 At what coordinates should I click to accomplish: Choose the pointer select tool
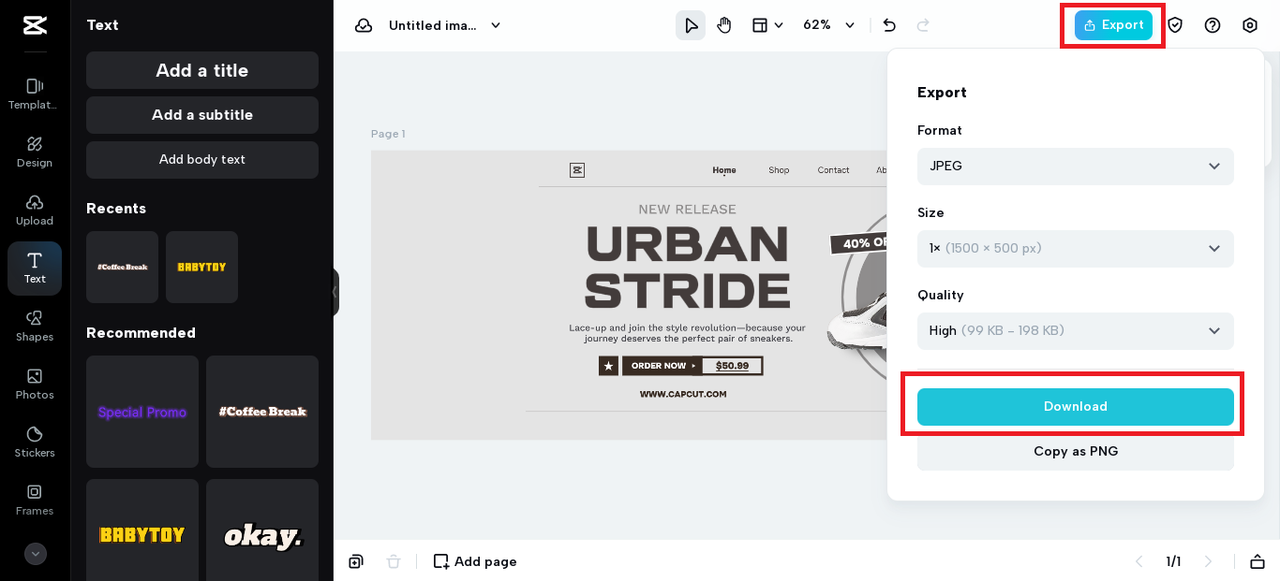point(690,25)
